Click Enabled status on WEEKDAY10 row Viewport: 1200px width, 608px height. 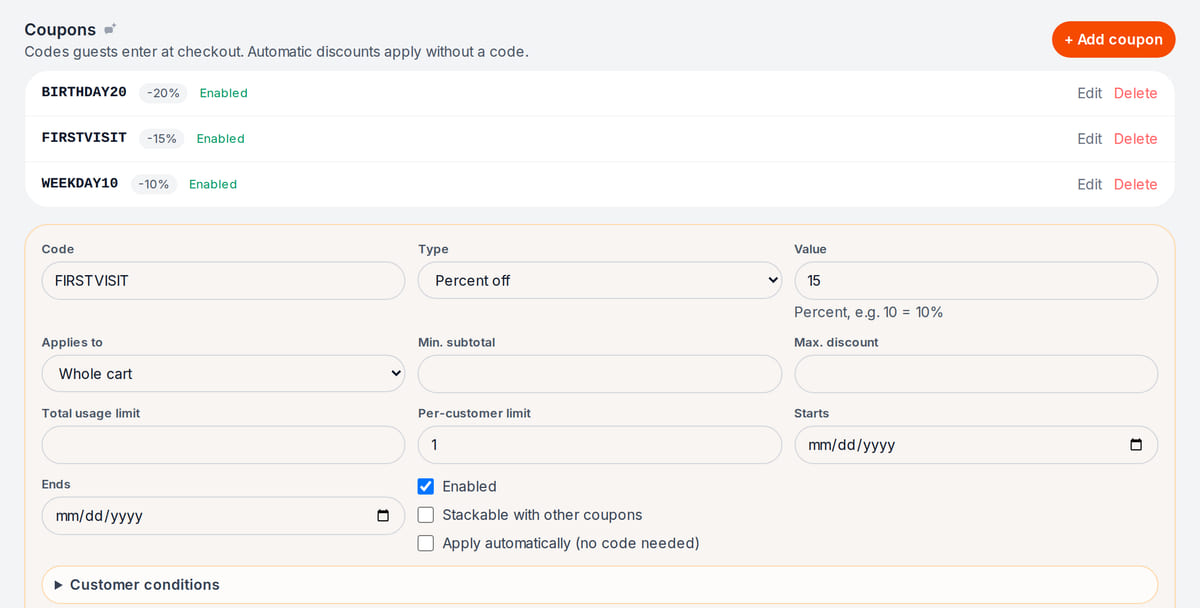[x=213, y=184]
